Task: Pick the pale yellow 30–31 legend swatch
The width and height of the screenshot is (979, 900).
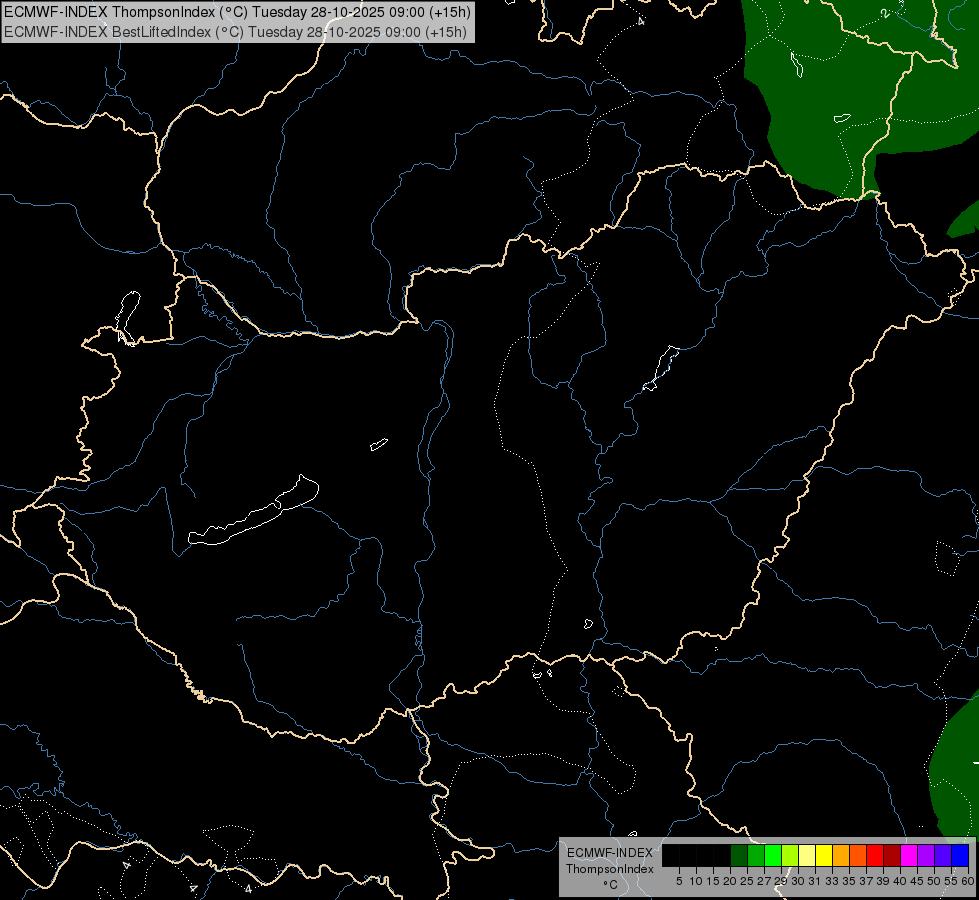Action: (x=807, y=855)
